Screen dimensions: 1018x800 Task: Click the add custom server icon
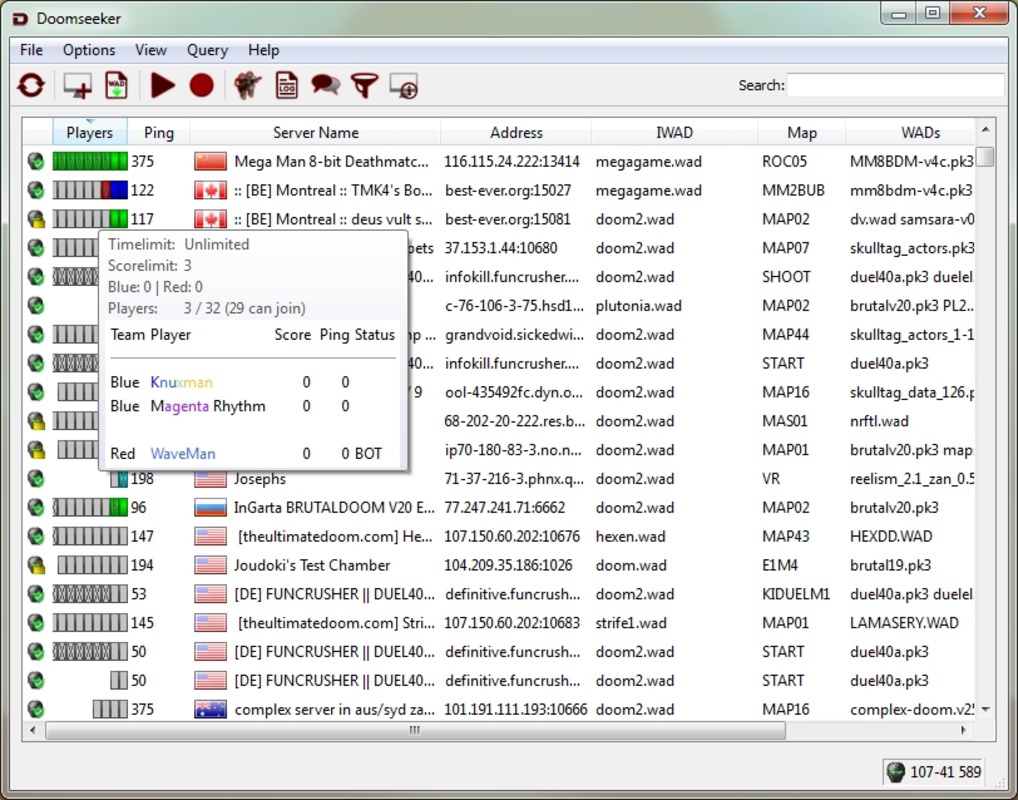[x=77, y=85]
